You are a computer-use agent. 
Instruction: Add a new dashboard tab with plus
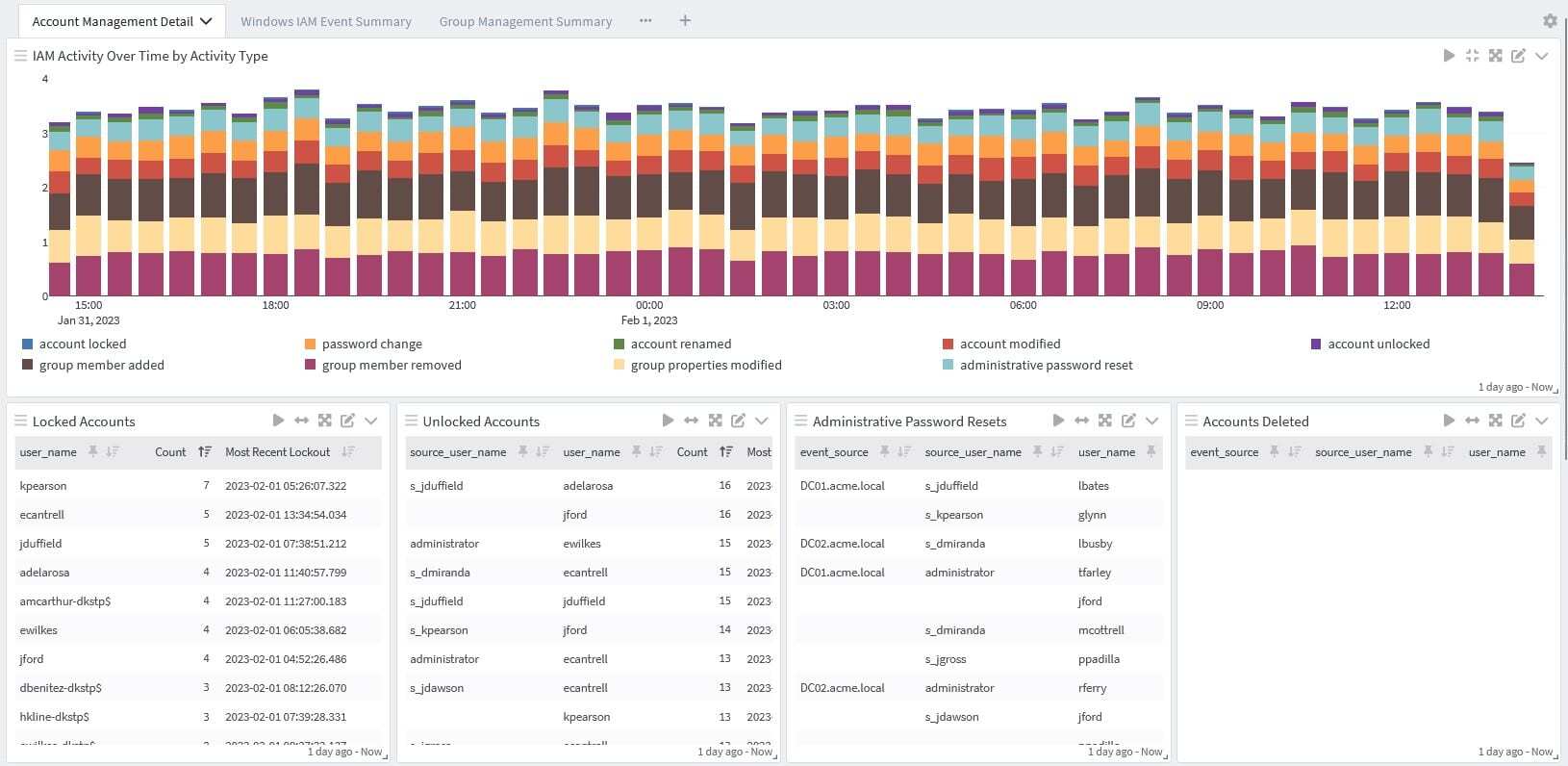(x=685, y=21)
